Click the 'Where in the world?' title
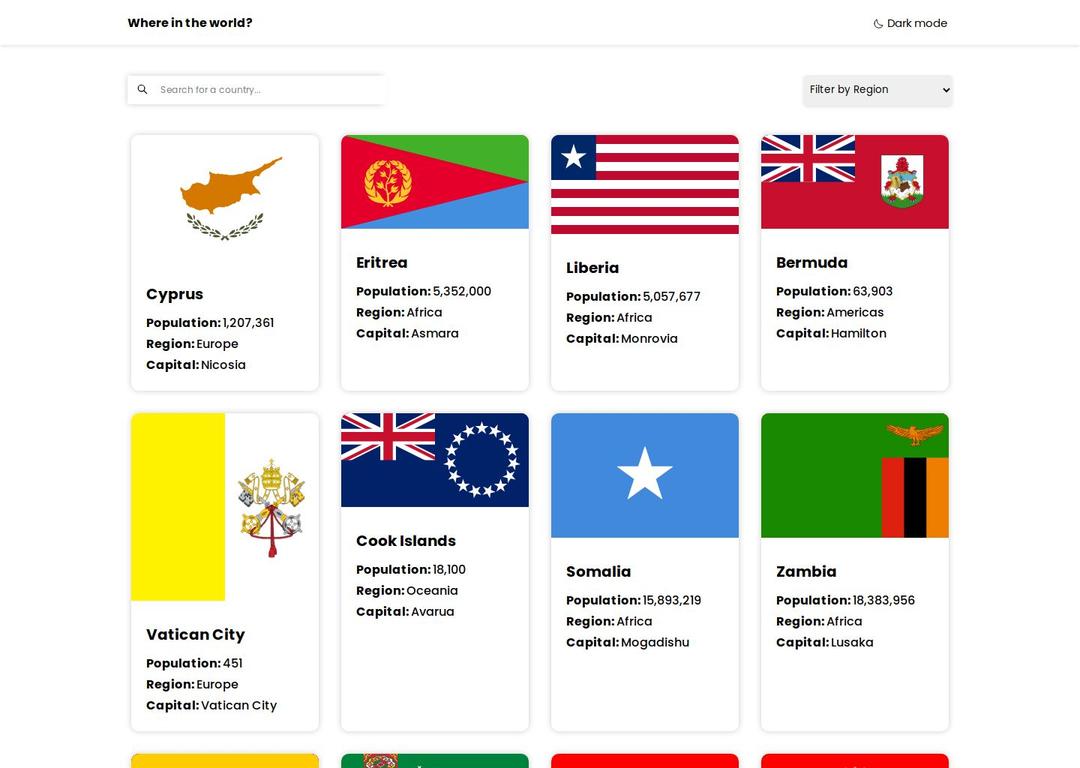 (x=190, y=23)
